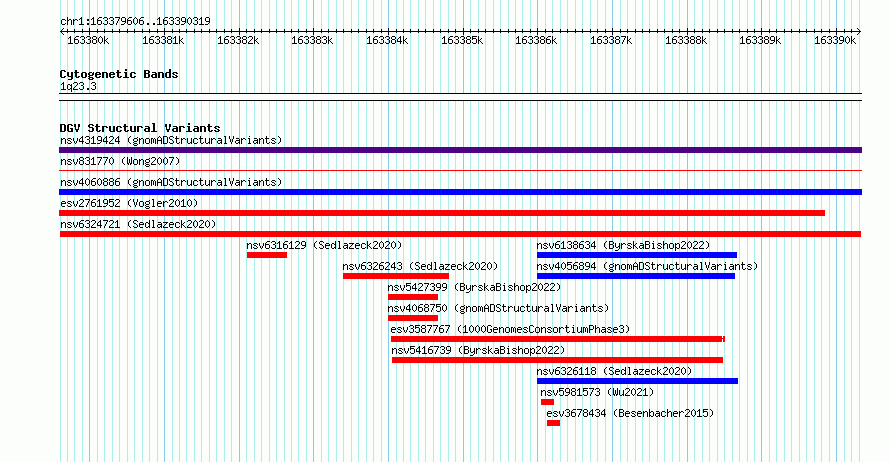890x462 pixels.
Task: Click the Cytogenetic Bands track title
Action: (x=119, y=74)
